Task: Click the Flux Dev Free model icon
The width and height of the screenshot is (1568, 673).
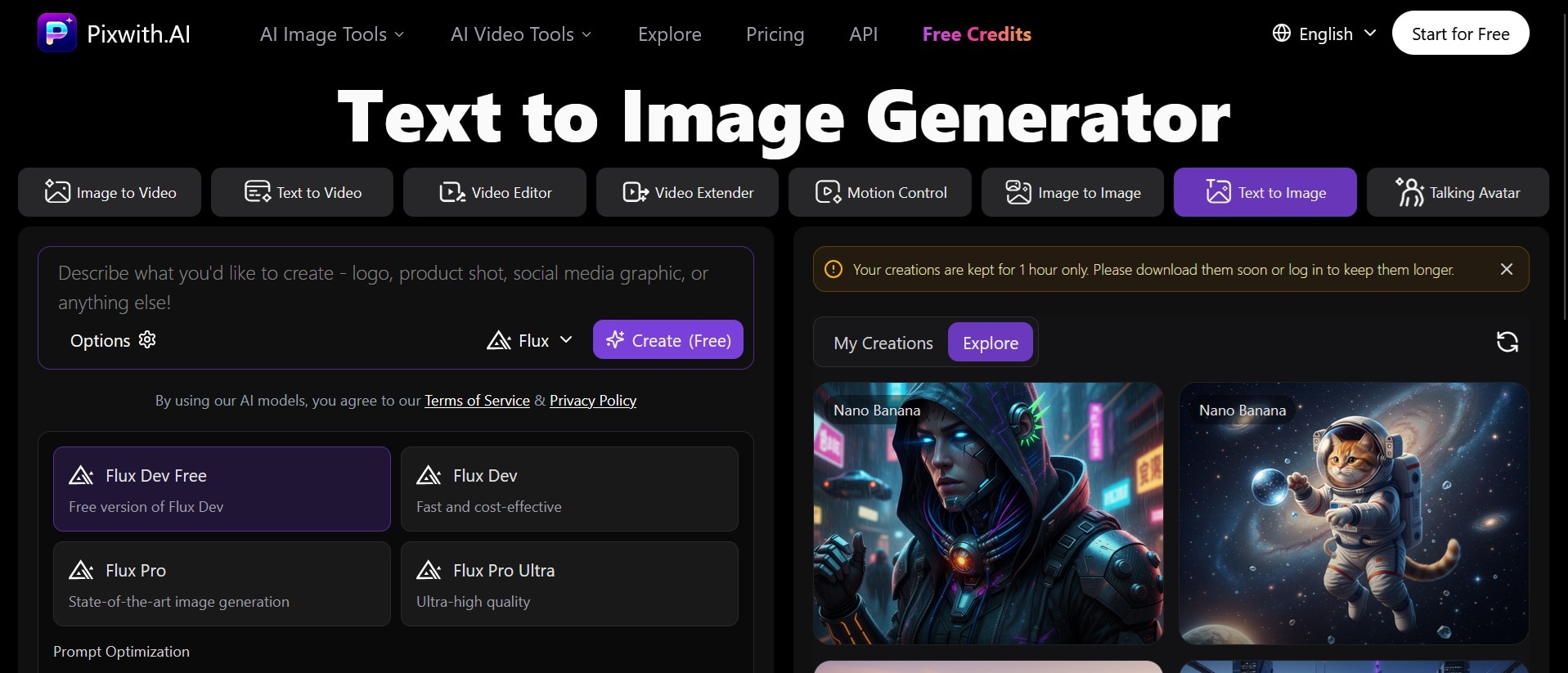Action: point(81,475)
